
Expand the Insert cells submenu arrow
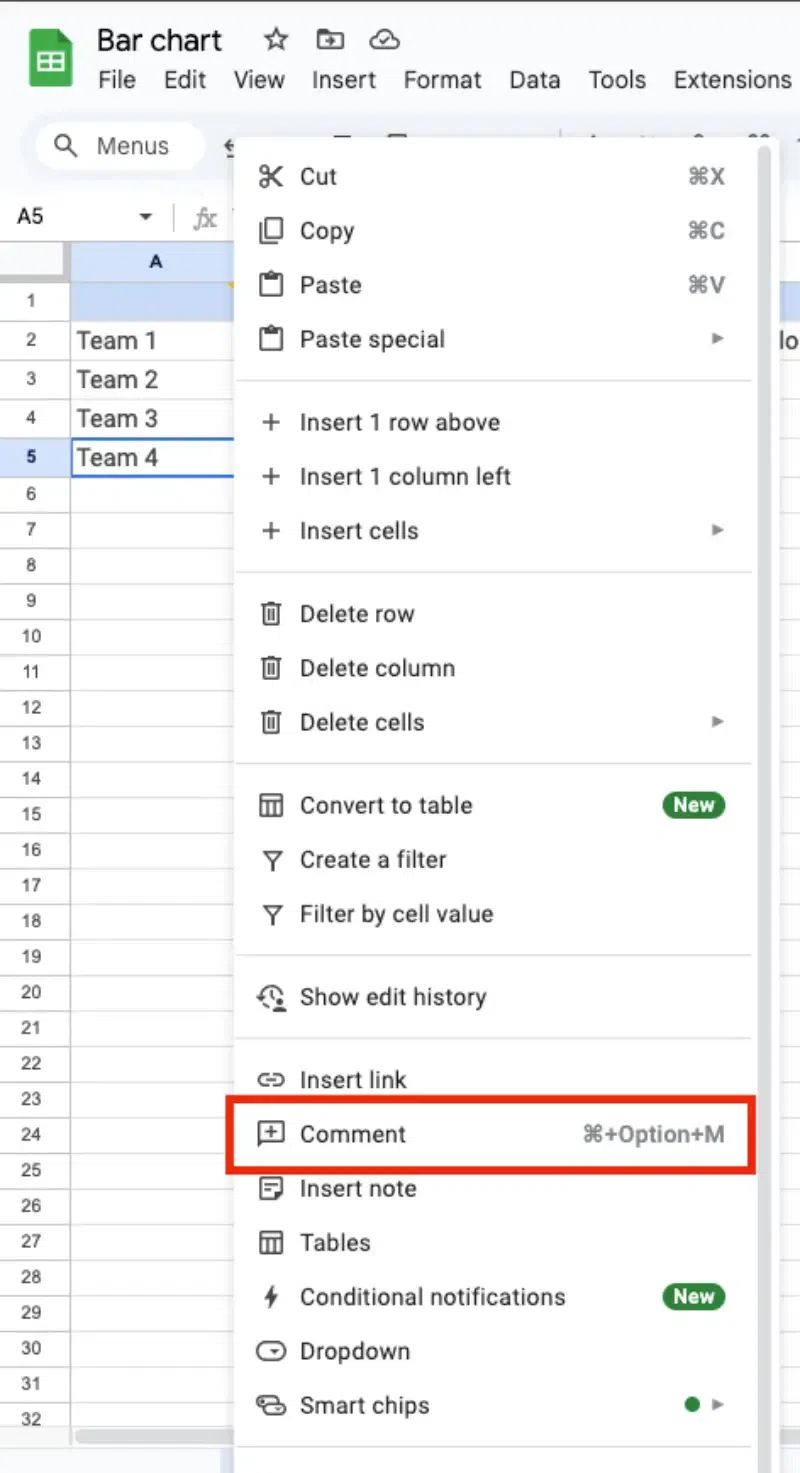point(717,531)
